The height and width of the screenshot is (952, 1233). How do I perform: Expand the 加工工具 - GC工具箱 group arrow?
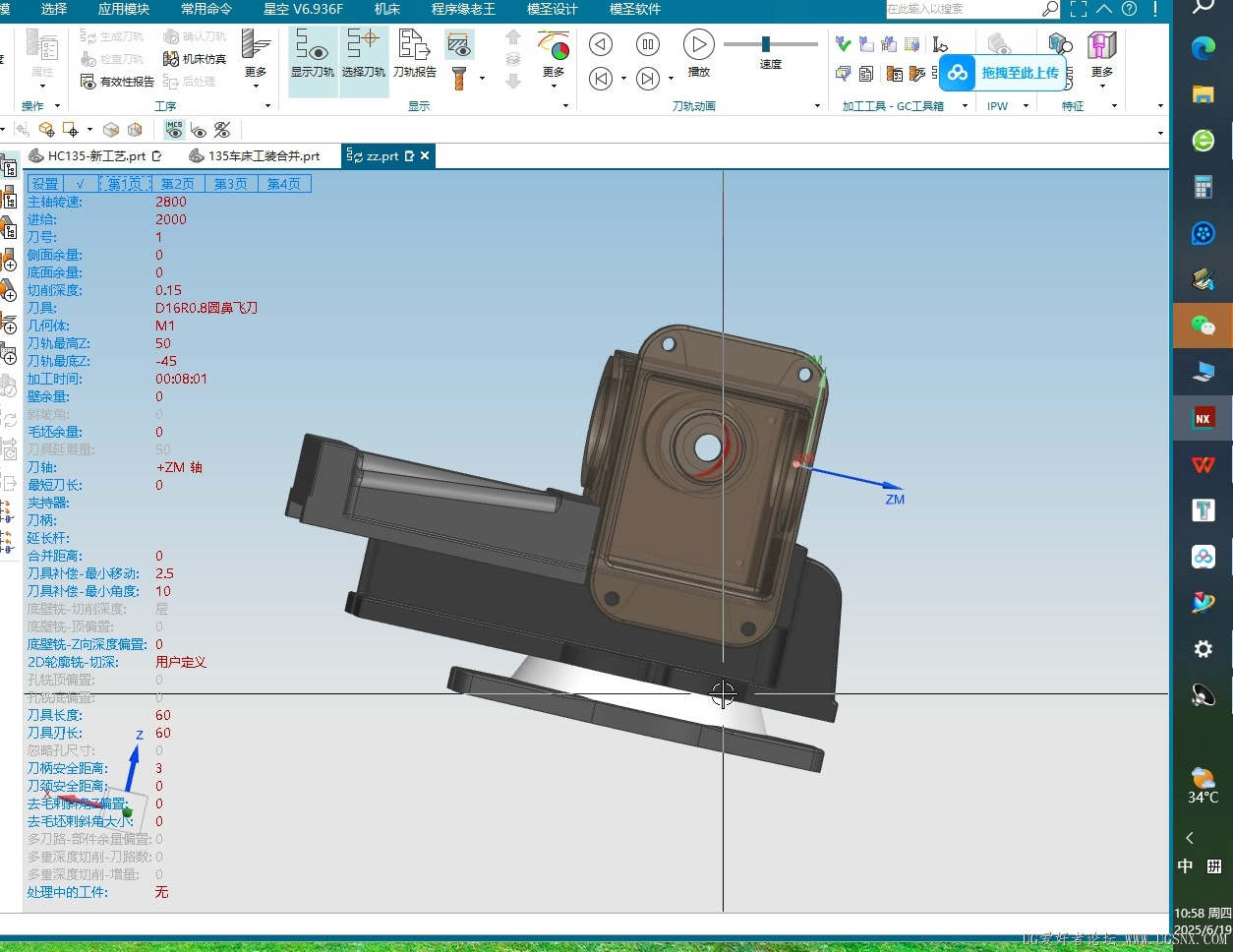coord(965,106)
